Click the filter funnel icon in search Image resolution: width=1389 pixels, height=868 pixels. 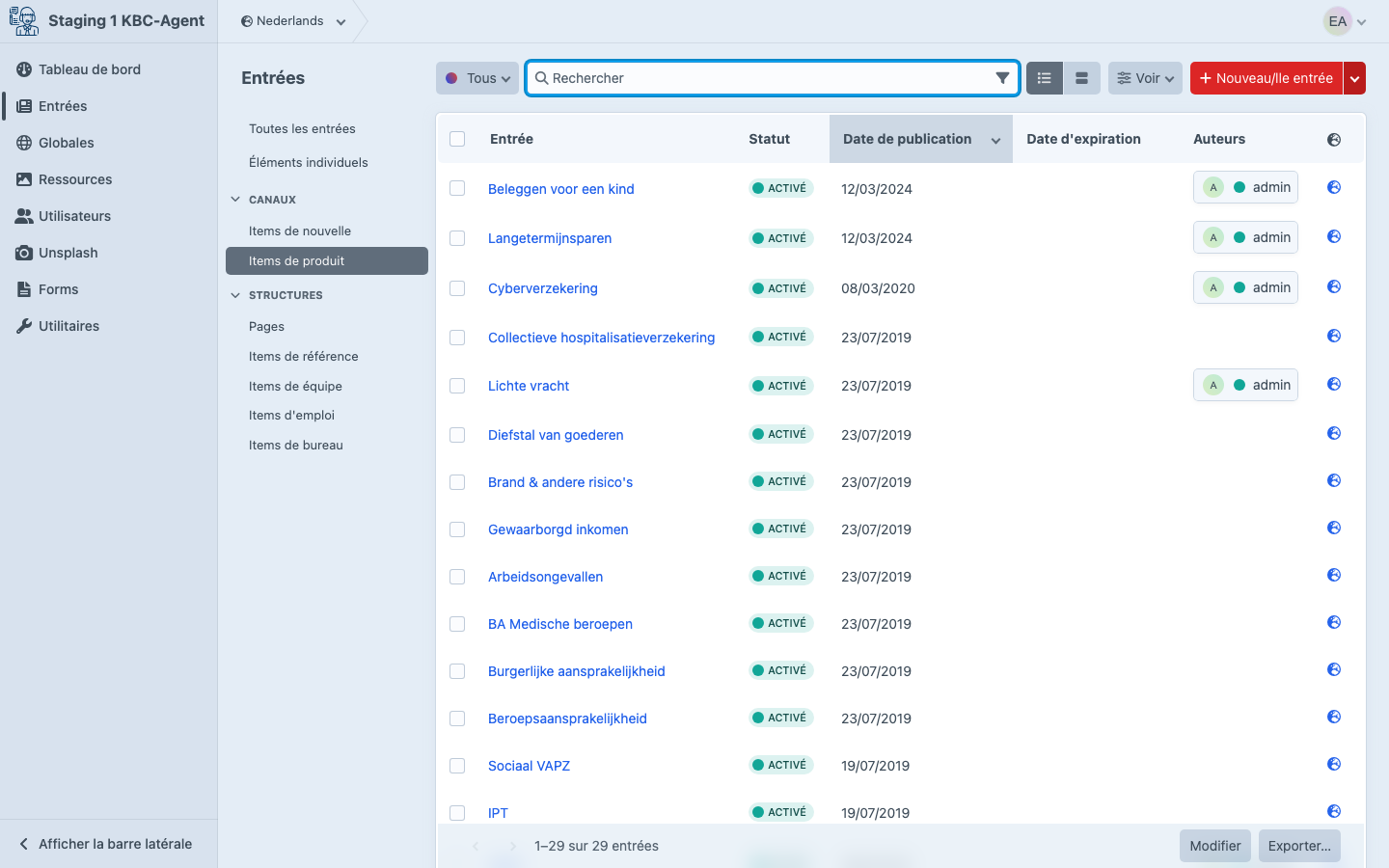[1002, 78]
